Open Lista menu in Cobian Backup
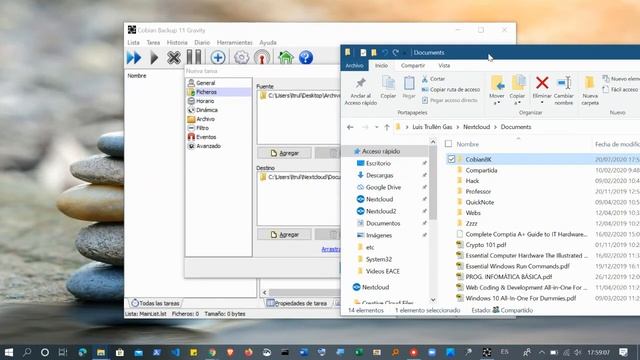 (x=133, y=42)
